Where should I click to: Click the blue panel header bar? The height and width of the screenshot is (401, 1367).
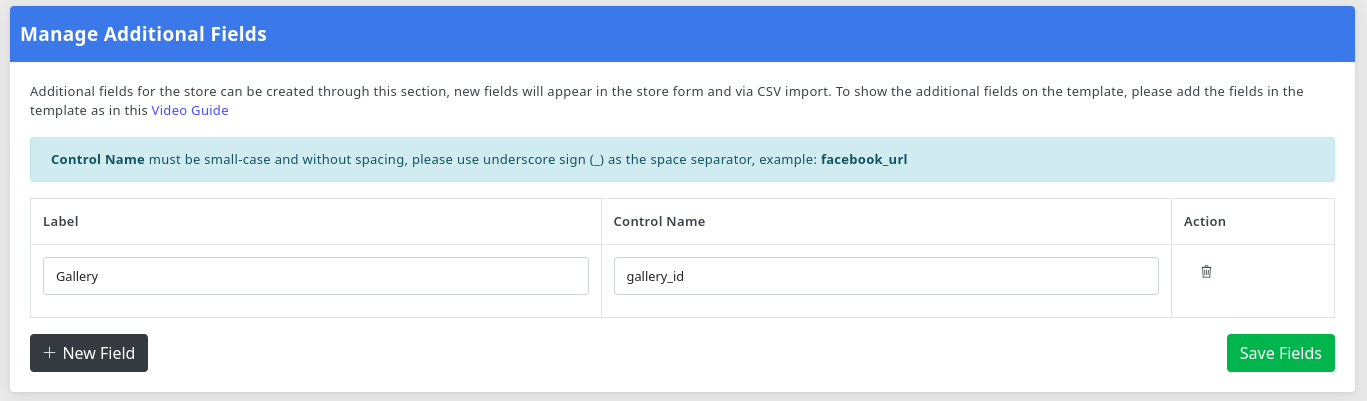[800, 35]
